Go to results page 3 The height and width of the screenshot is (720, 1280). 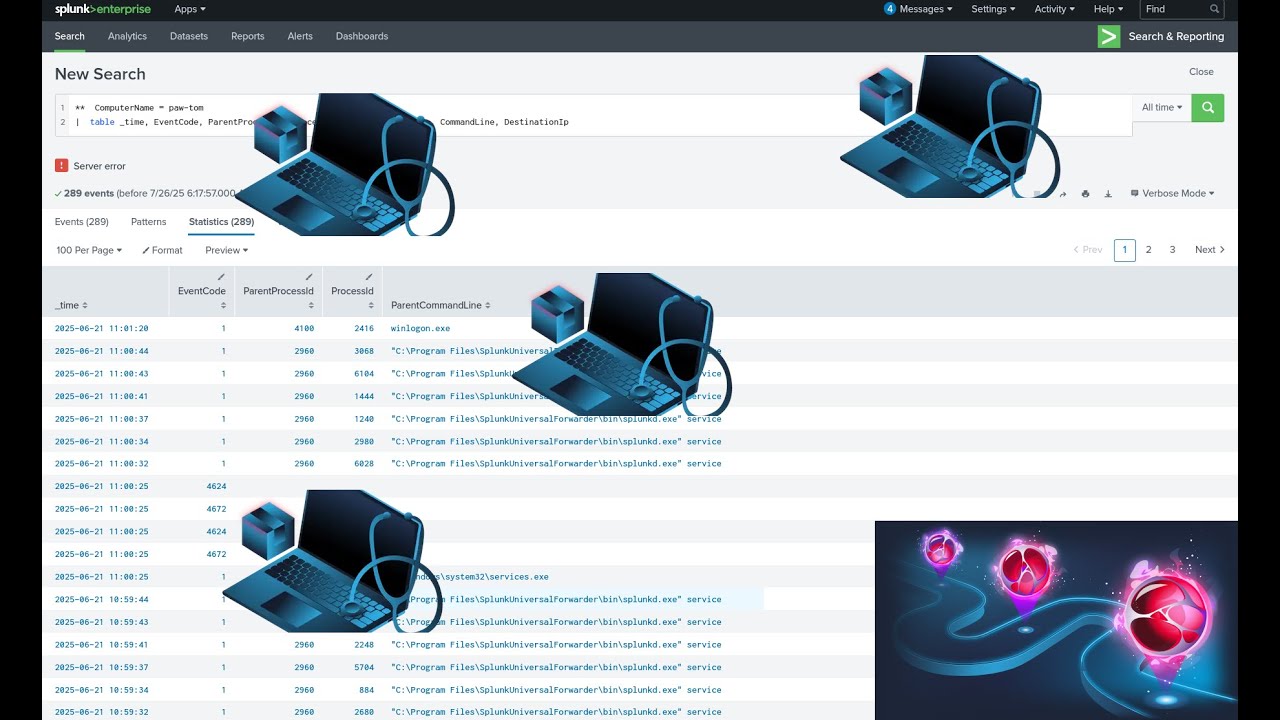pyautogui.click(x=1172, y=250)
